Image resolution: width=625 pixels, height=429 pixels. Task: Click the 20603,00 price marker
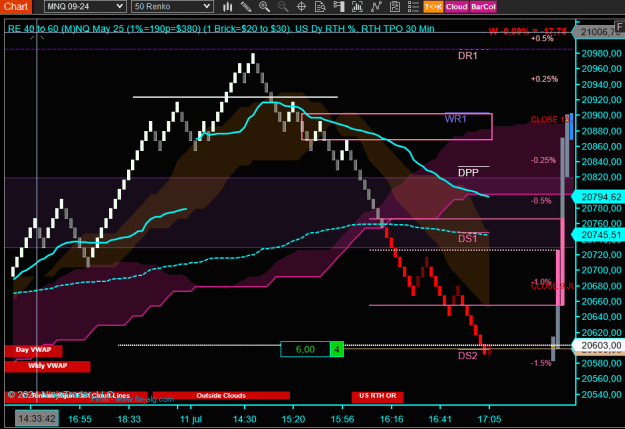coord(599,345)
